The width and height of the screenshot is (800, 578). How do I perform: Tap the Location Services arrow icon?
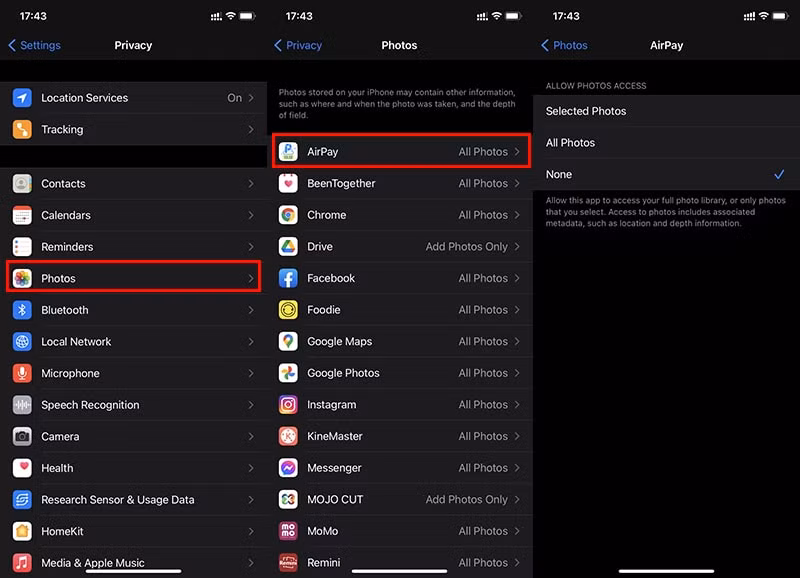point(22,98)
